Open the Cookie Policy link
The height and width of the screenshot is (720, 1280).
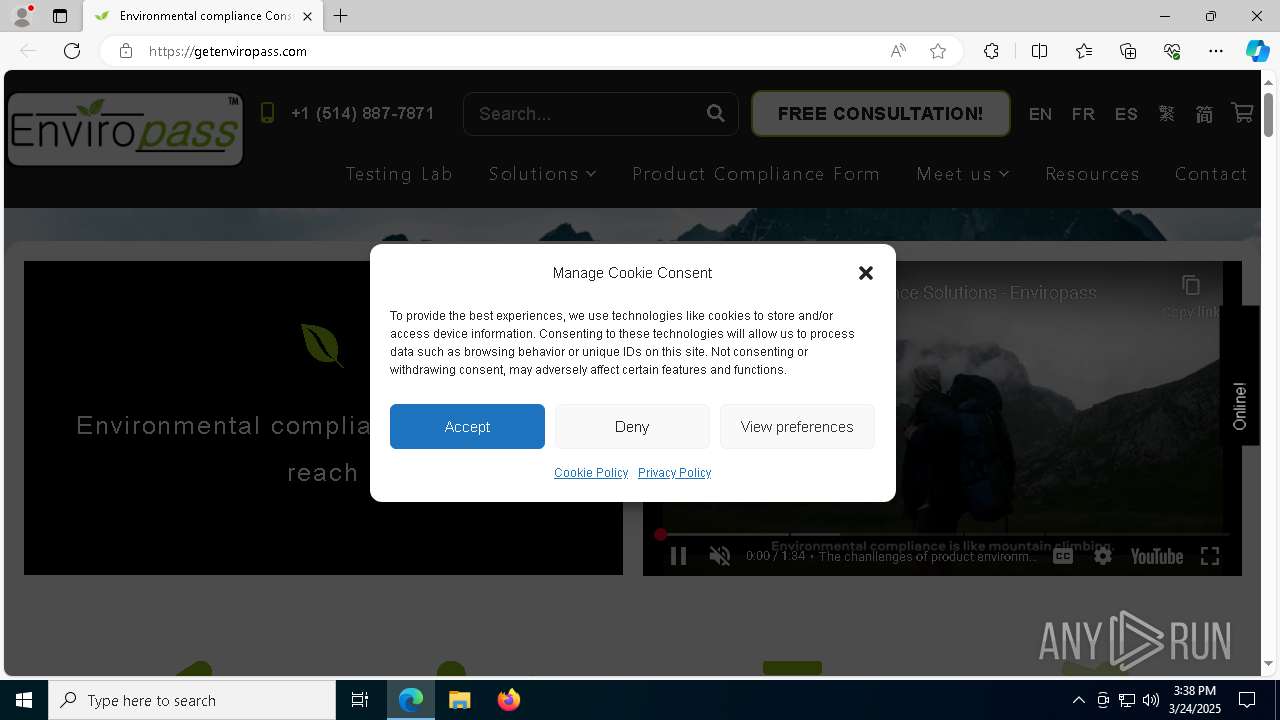[591, 473]
